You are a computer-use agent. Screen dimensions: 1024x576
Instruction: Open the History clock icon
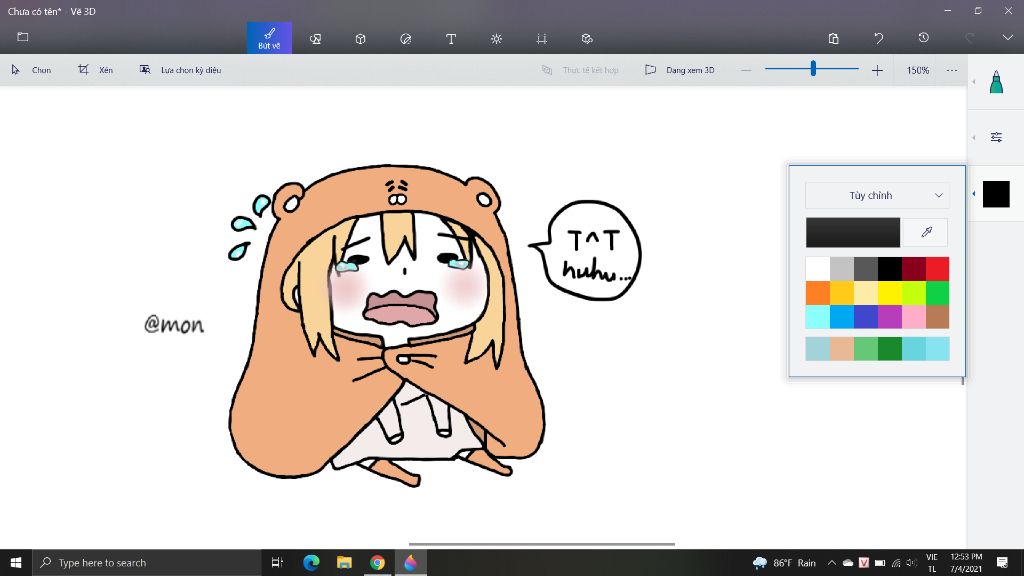[923, 38]
